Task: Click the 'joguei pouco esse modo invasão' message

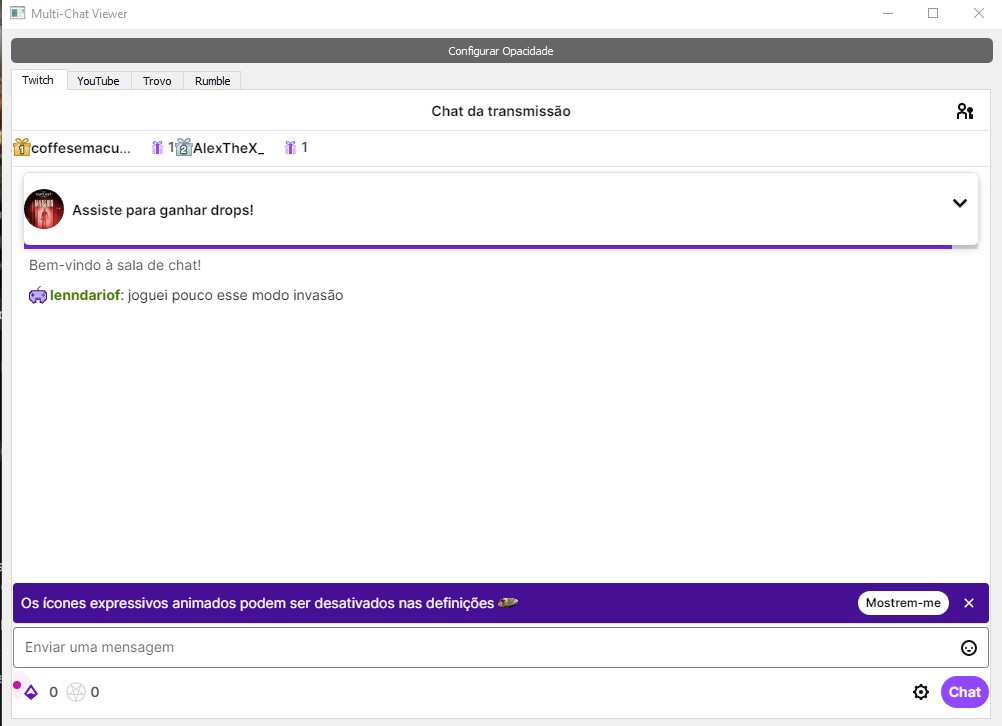Action: click(x=235, y=295)
